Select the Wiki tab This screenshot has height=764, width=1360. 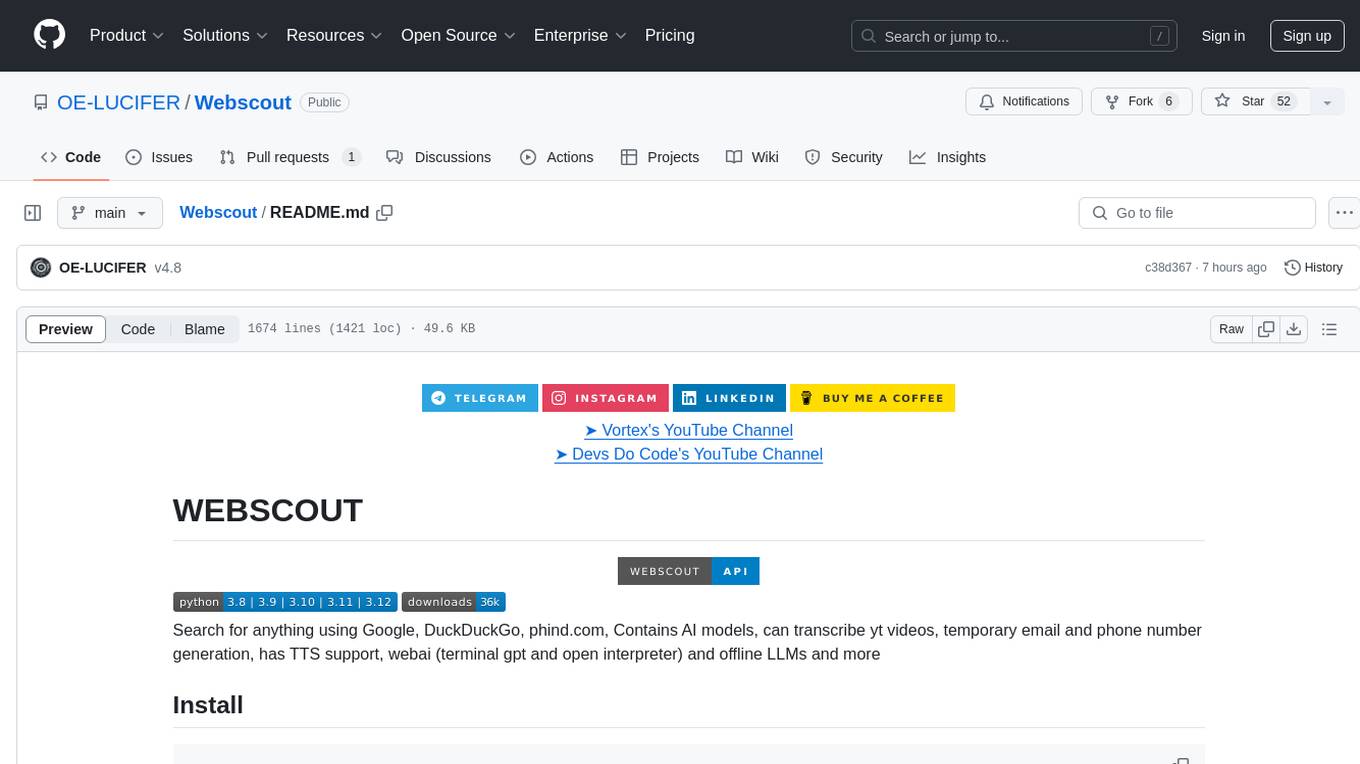752,157
